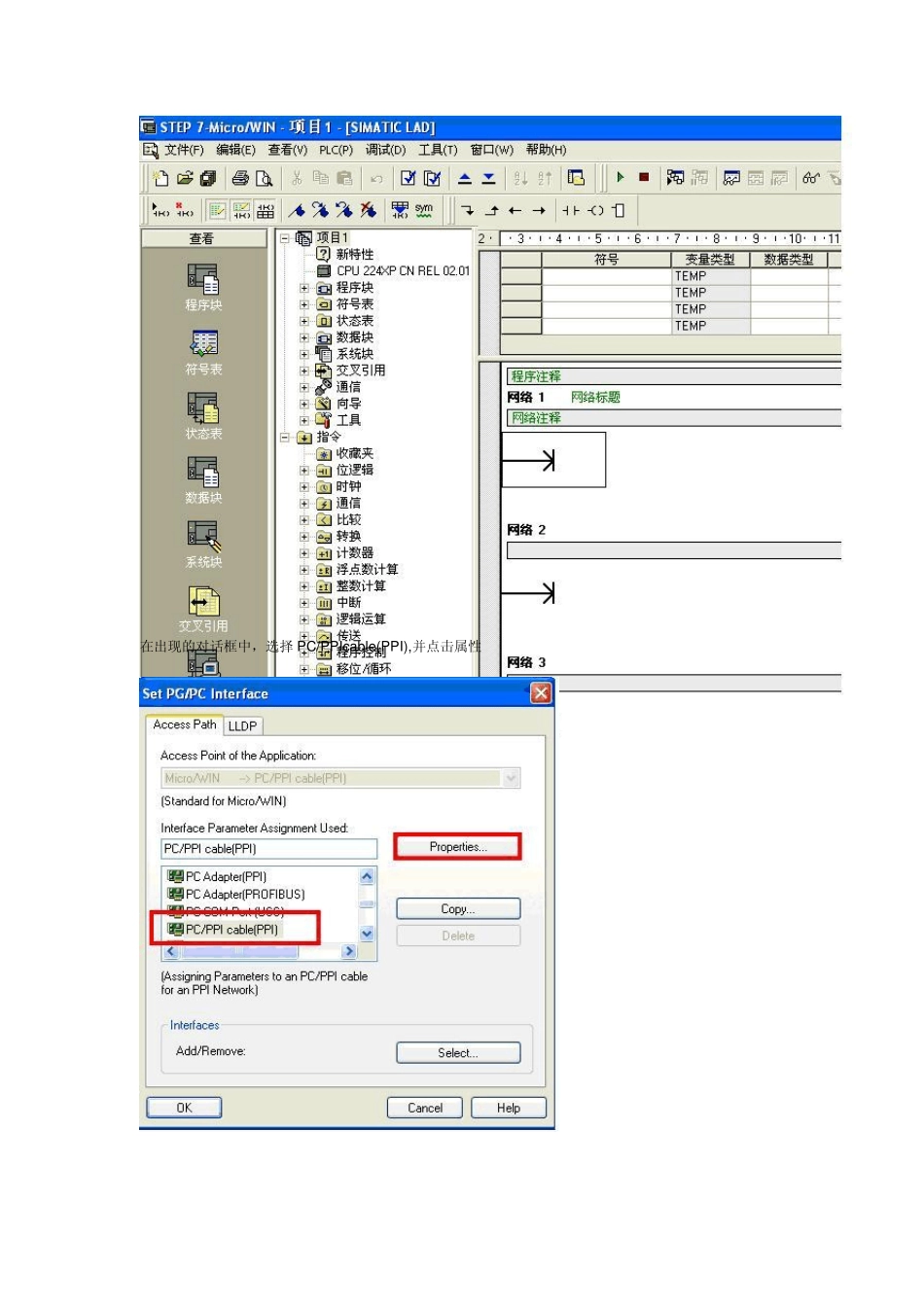Click the Download (down arrow) toolbar icon
Image resolution: width=924 pixels, height=1307 pixels.
point(489,178)
